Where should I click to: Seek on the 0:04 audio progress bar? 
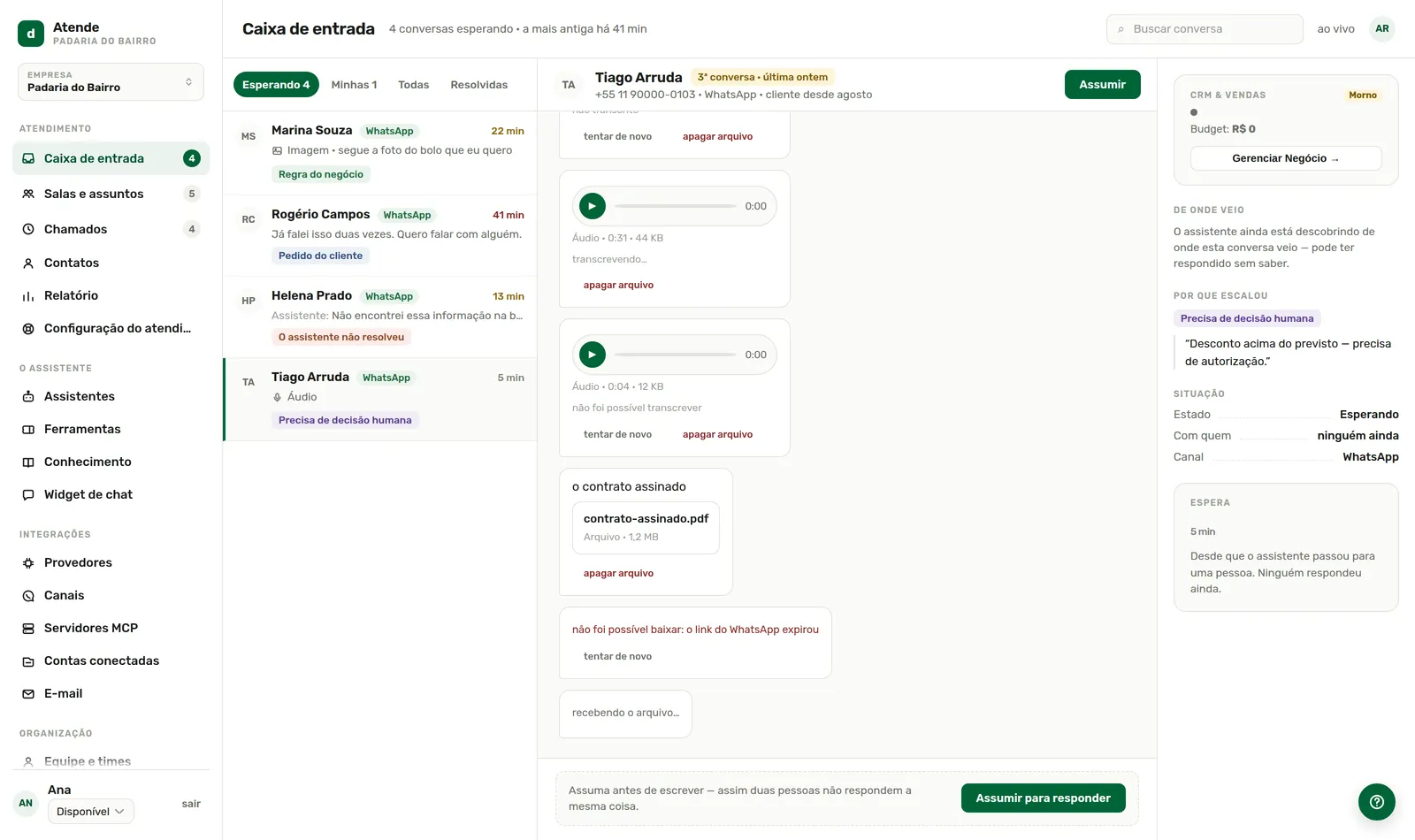pyautogui.click(x=676, y=355)
